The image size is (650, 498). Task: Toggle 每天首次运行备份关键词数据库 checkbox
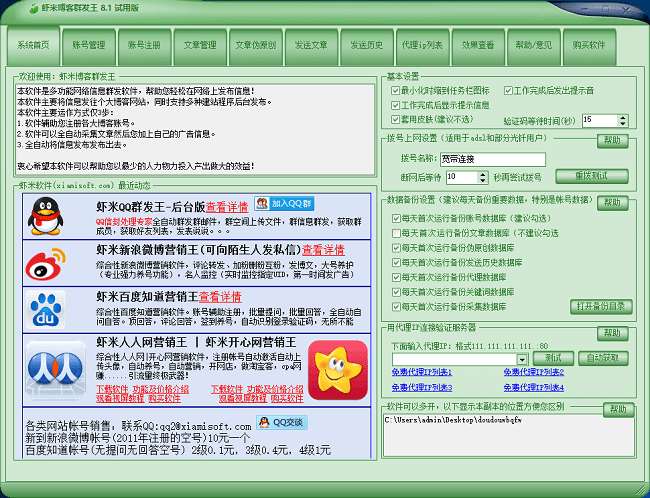coord(396,292)
